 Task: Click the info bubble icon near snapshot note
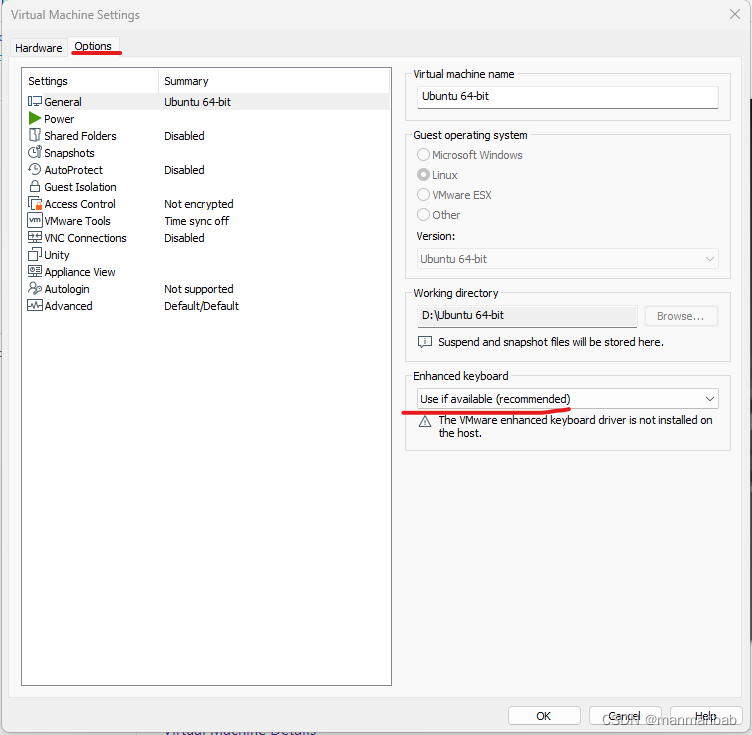[x=424, y=342]
